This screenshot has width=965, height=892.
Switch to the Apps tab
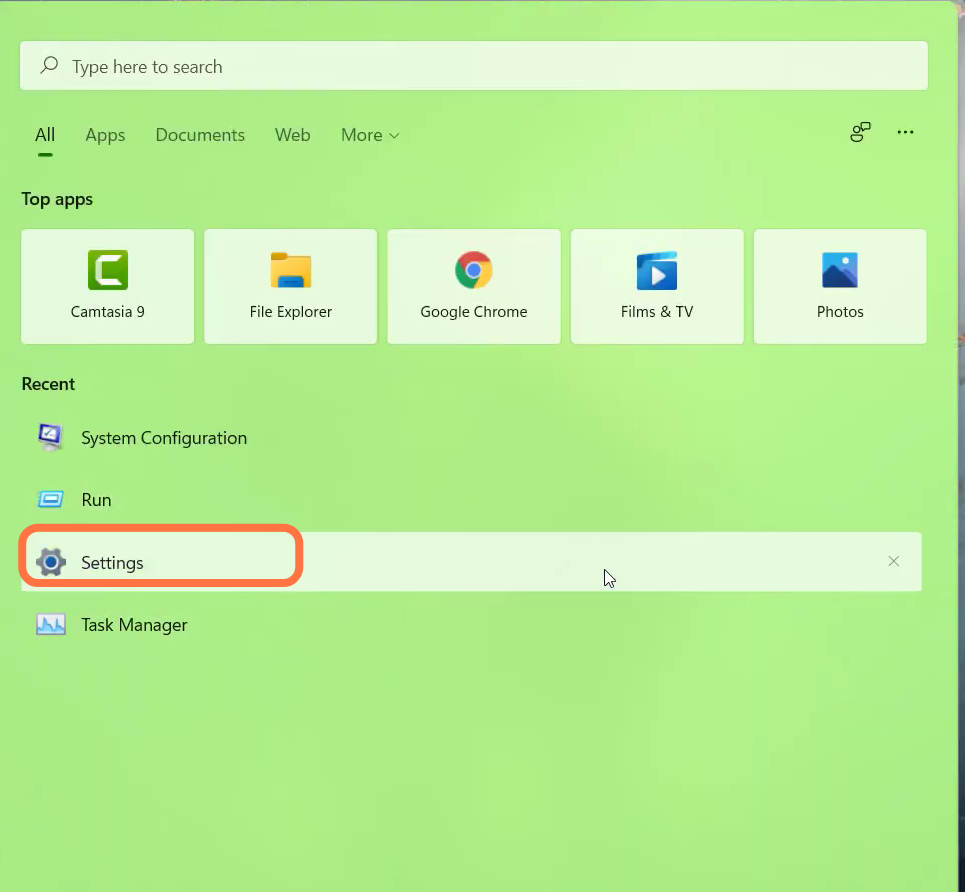pos(105,135)
